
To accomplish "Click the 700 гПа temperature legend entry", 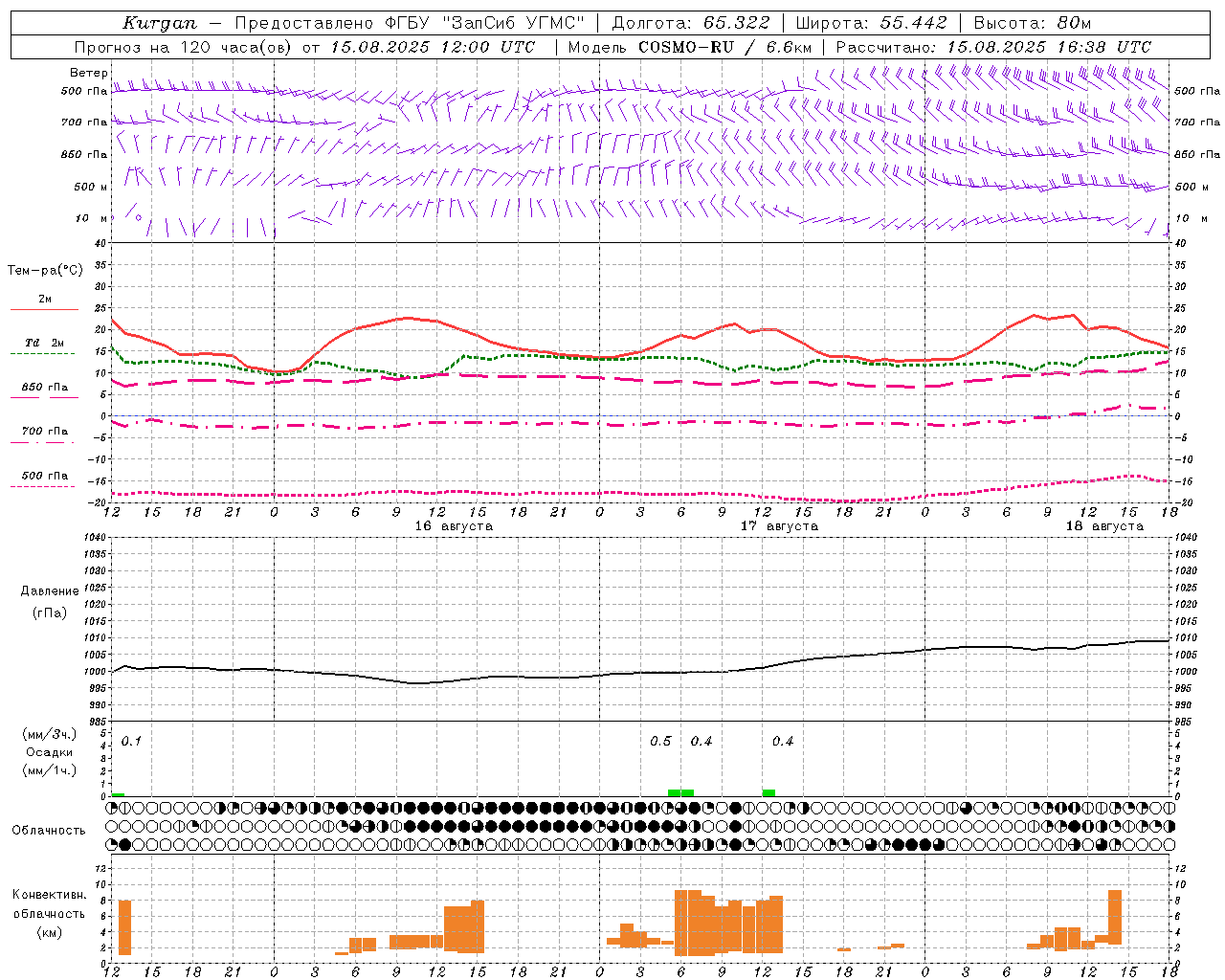I will pos(44,432).
